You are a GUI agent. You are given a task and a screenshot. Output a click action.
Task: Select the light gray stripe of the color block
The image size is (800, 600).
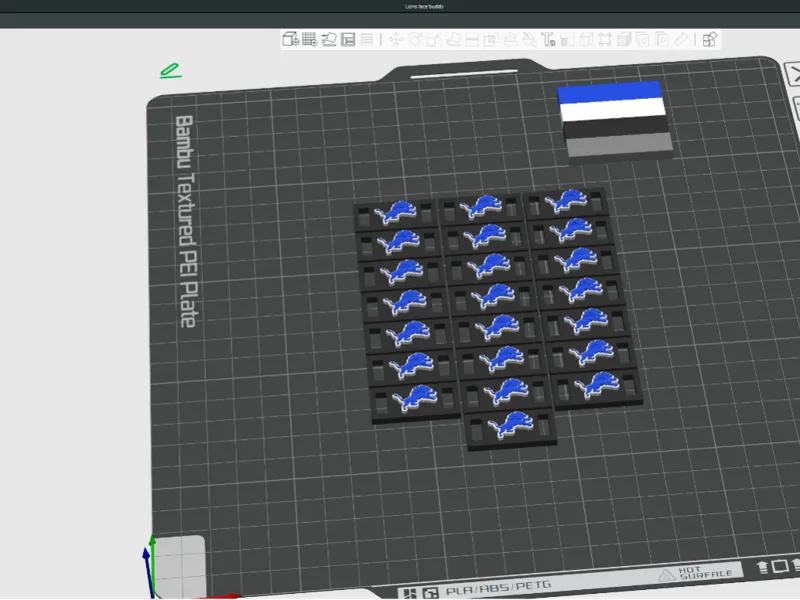point(619,144)
